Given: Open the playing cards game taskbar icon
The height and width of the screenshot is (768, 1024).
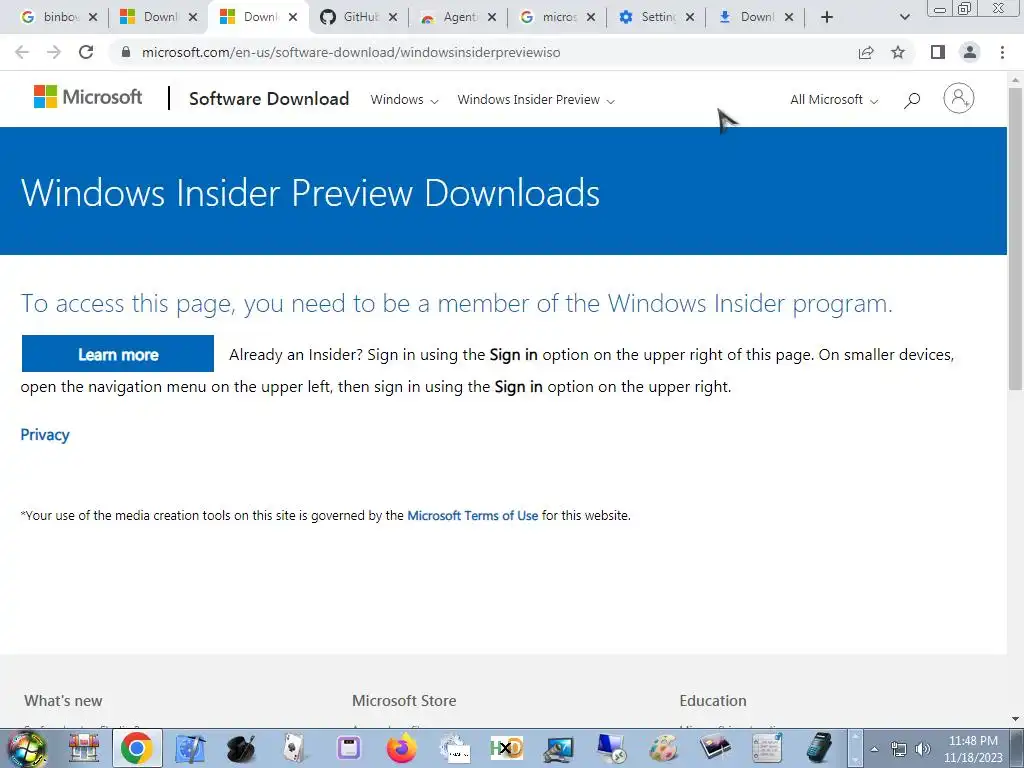Looking at the screenshot, I should click(295, 748).
